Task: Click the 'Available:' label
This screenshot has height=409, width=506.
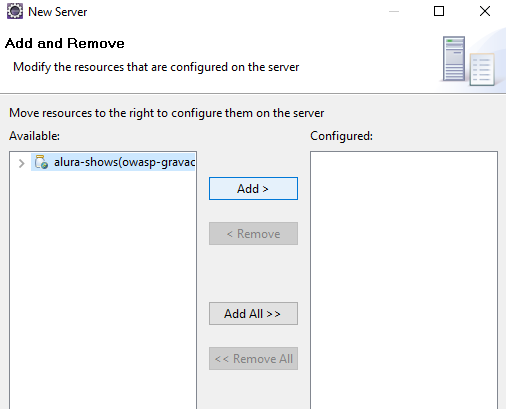Action: [34, 136]
